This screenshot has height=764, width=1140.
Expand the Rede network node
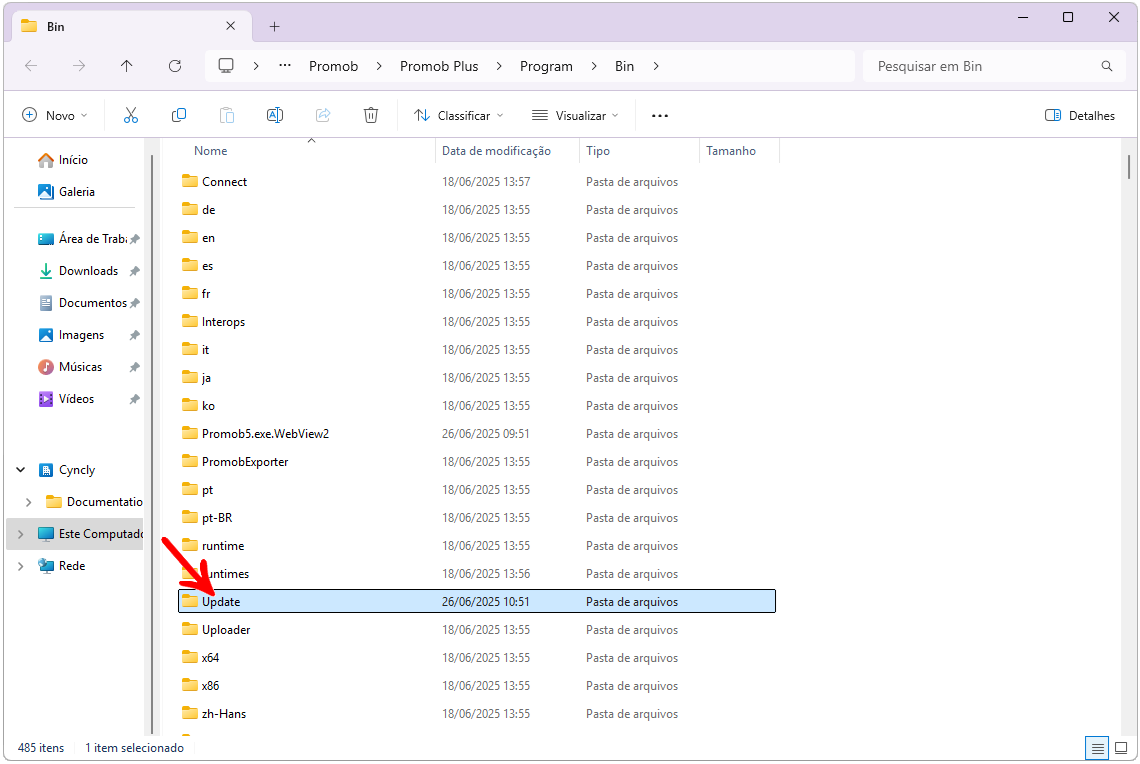[20, 566]
